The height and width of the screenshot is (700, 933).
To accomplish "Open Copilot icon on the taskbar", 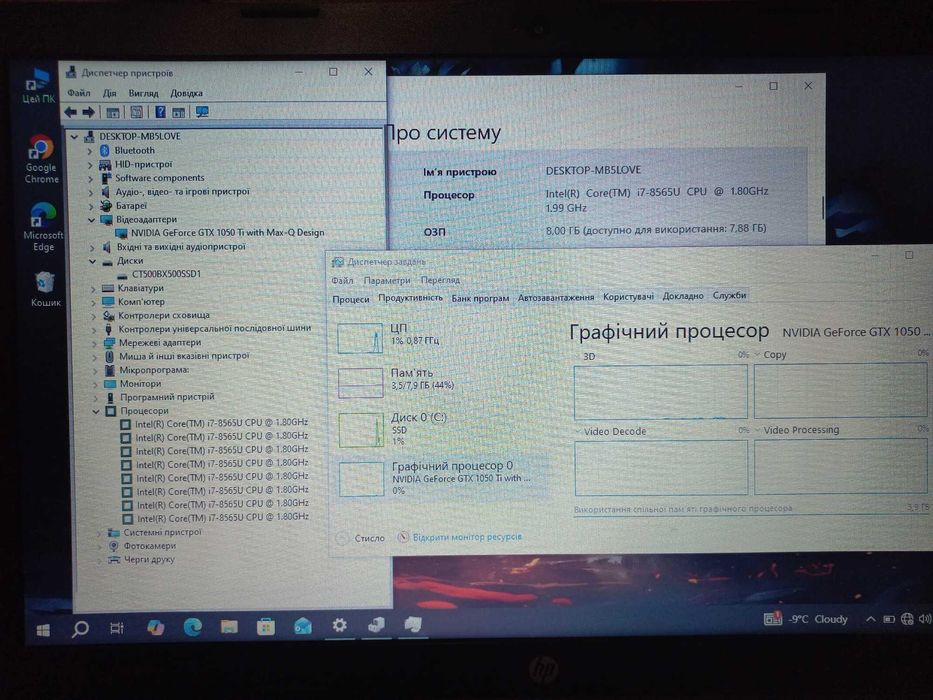I will [155, 627].
